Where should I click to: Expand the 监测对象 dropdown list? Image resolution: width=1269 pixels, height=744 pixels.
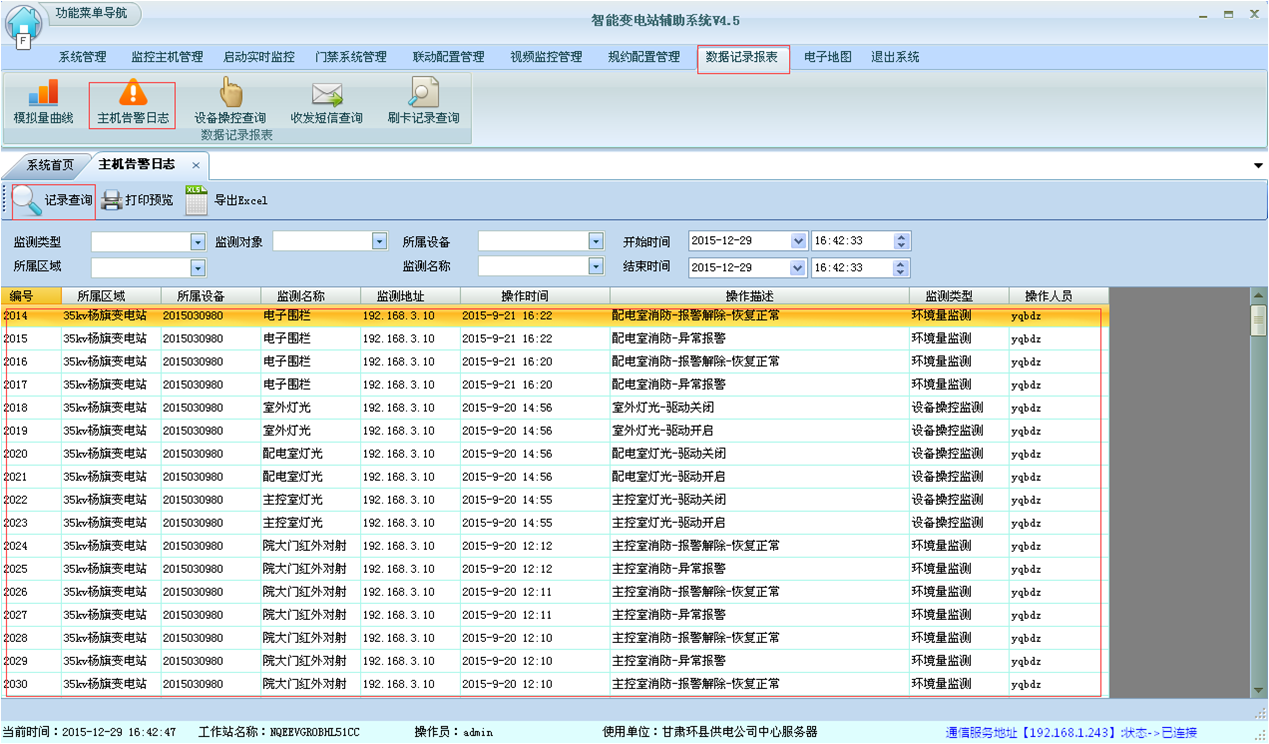(x=378, y=241)
